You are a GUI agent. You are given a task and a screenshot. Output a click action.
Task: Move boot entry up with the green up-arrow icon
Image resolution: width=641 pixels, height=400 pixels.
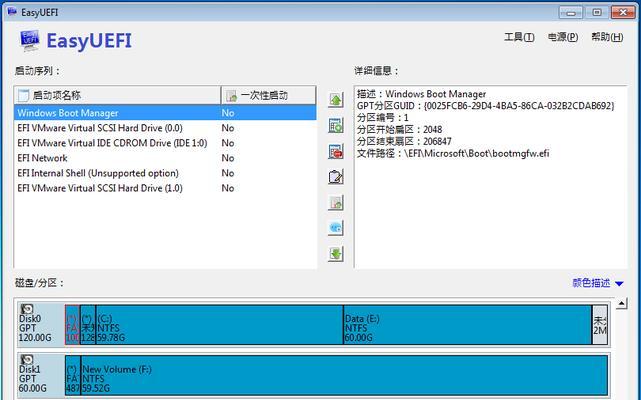(336, 100)
